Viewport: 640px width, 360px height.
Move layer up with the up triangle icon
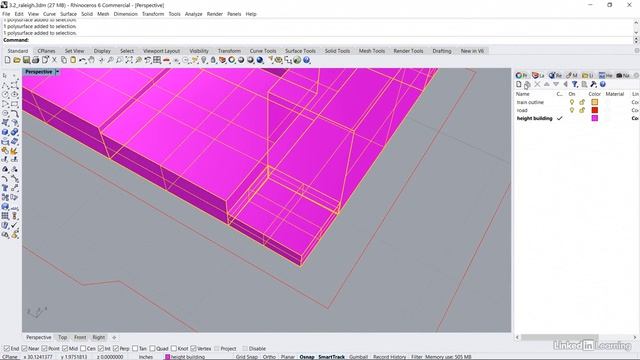(x=547, y=84)
